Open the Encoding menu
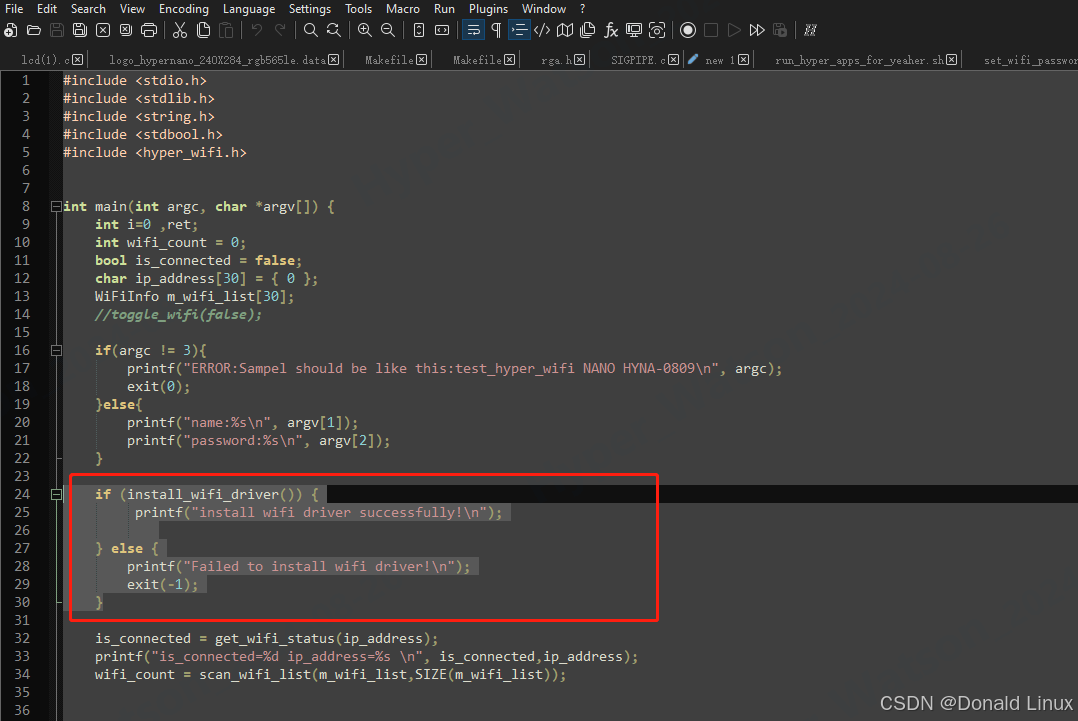 [x=184, y=9]
